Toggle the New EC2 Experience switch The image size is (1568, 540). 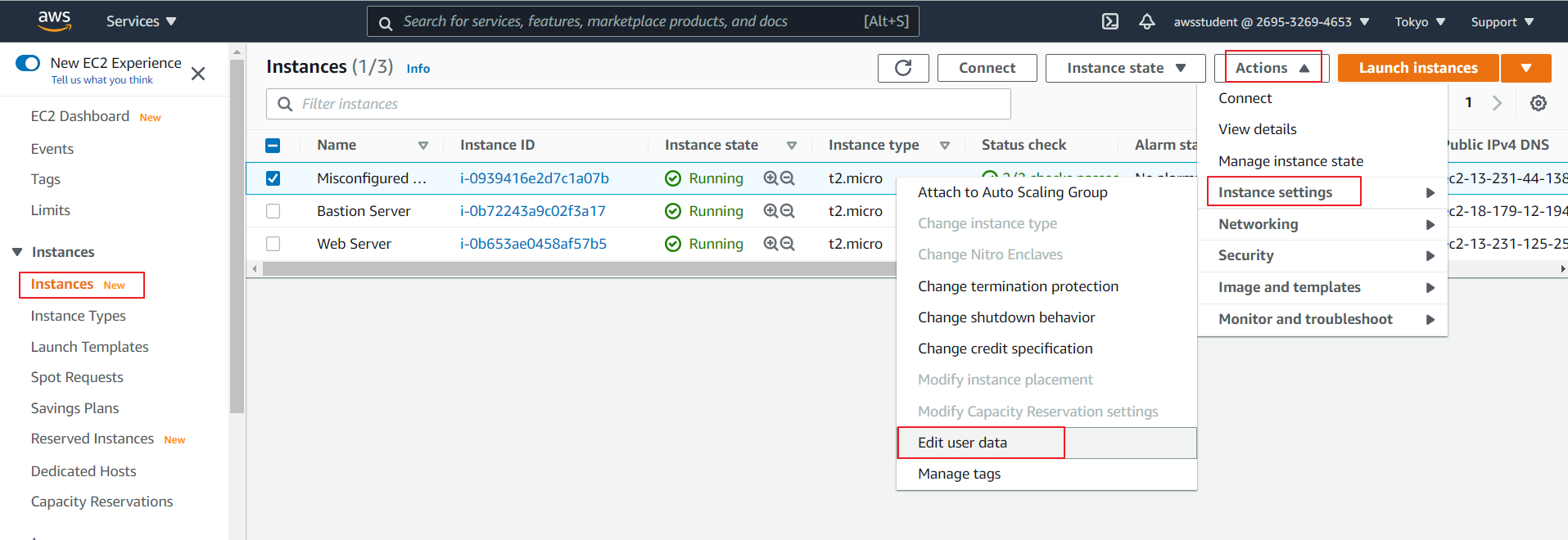point(28,63)
